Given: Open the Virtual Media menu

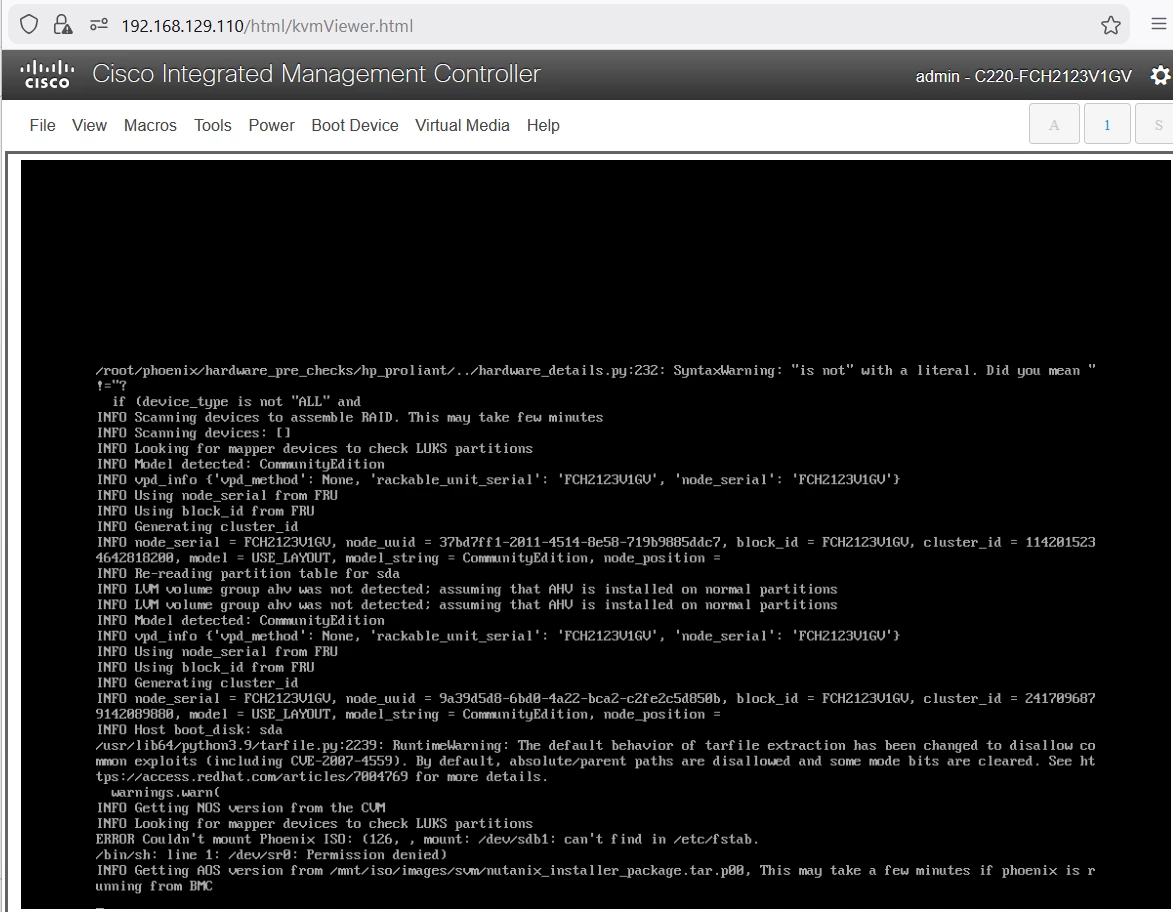Looking at the screenshot, I should point(462,125).
